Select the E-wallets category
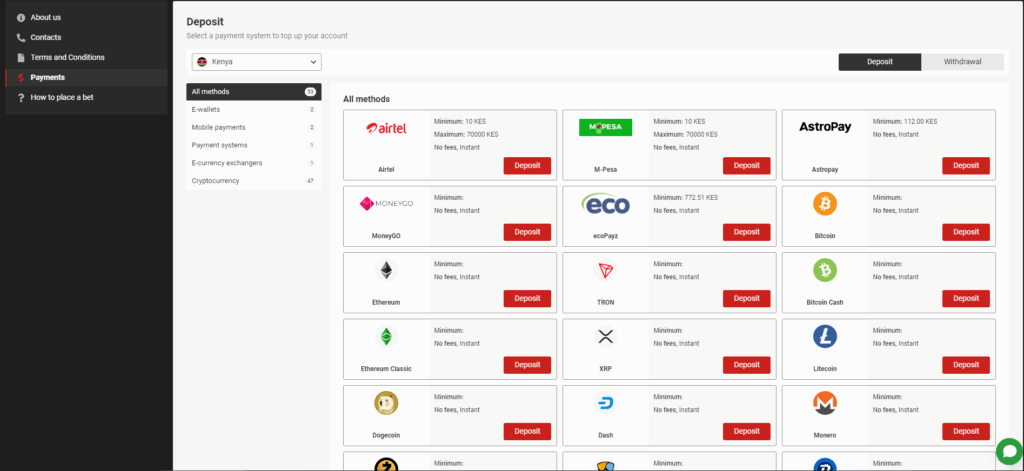Image resolution: width=1024 pixels, height=471 pixels. coord(253,110)
